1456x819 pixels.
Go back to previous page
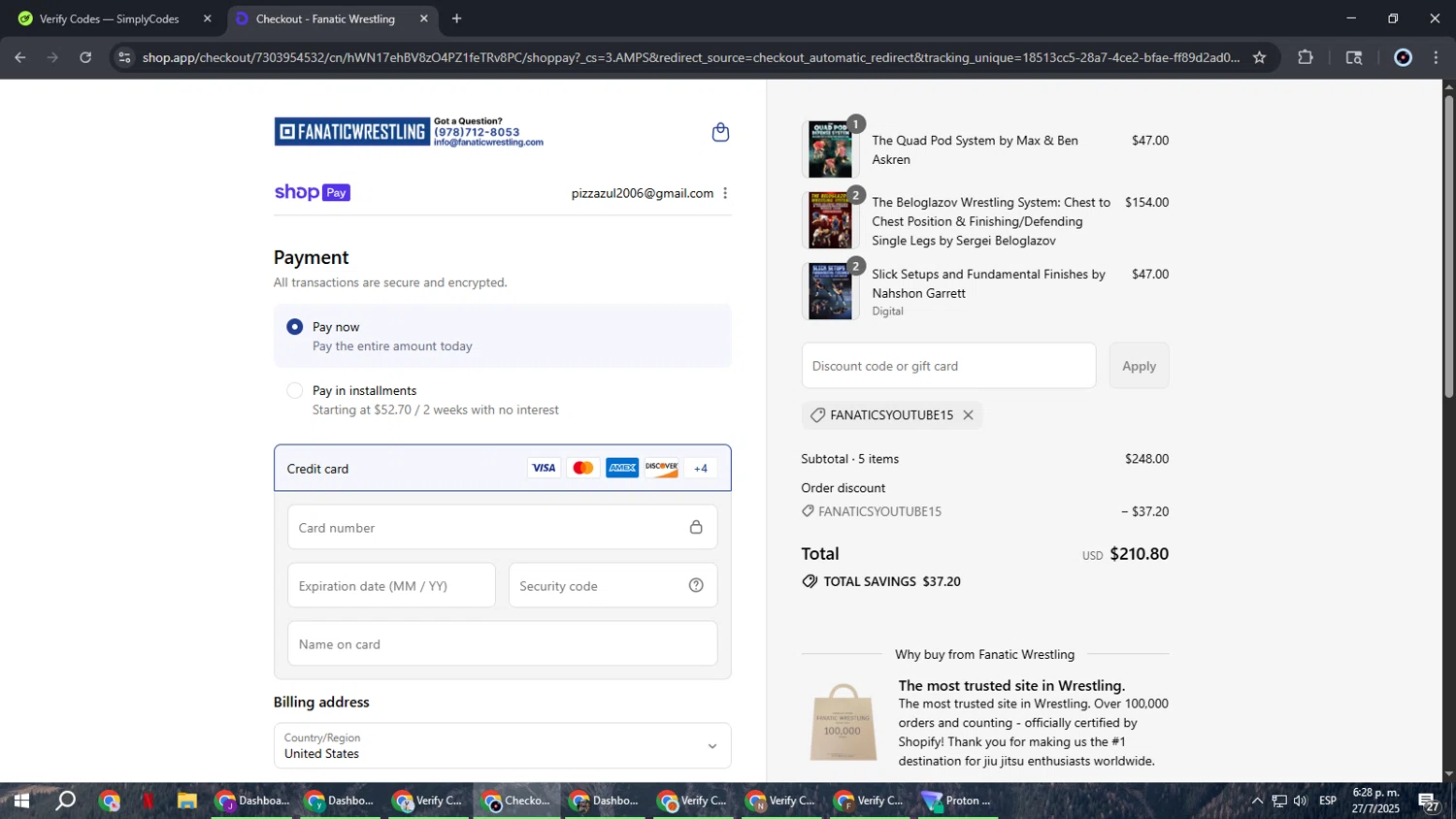(x=20, y=57)
